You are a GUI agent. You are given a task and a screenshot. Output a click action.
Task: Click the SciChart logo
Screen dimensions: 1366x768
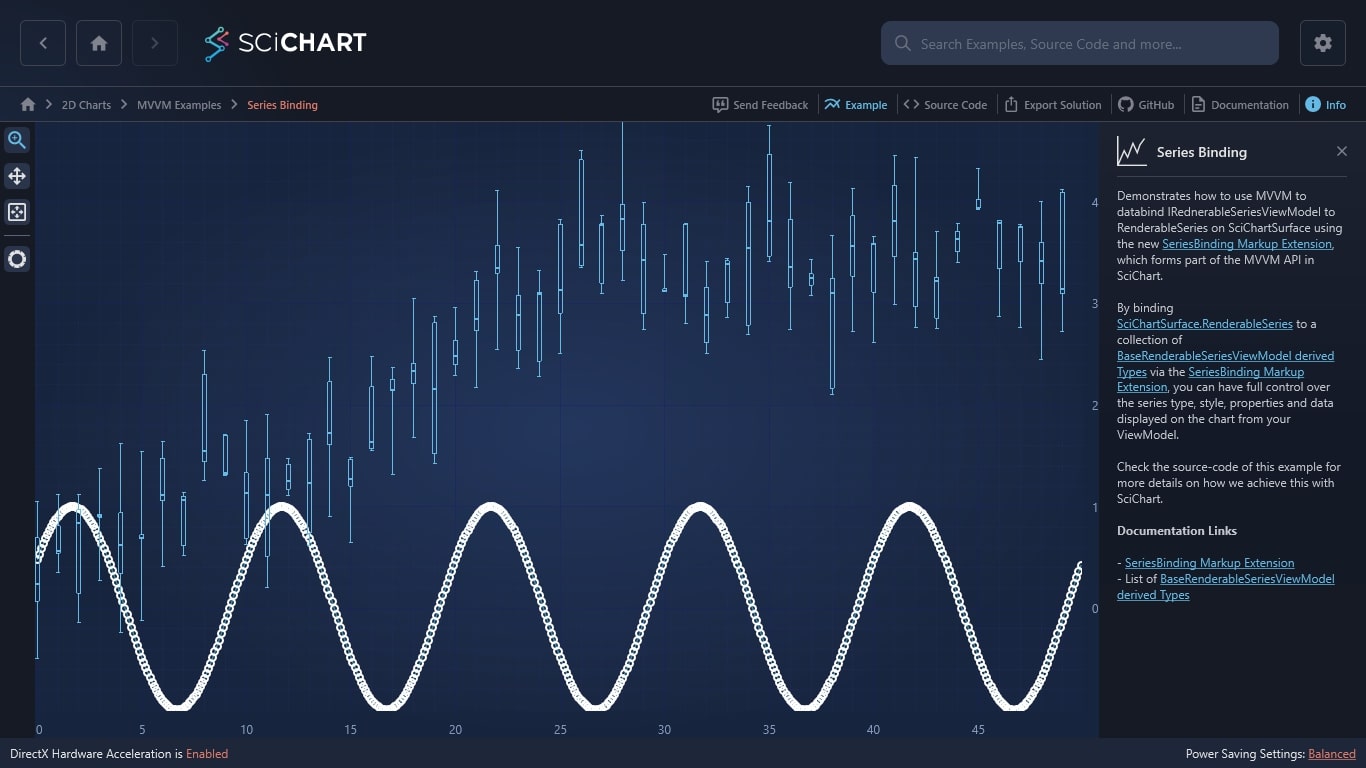pyautogui.click(x=285, y=43)
